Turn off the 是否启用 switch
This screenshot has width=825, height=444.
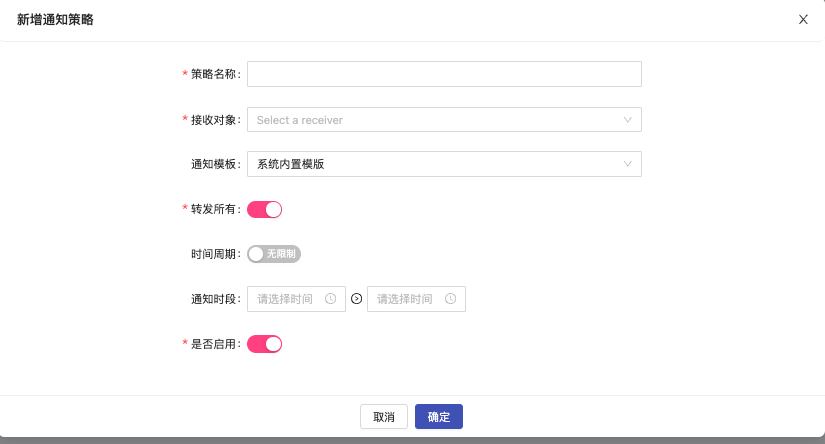pos(265,344)
